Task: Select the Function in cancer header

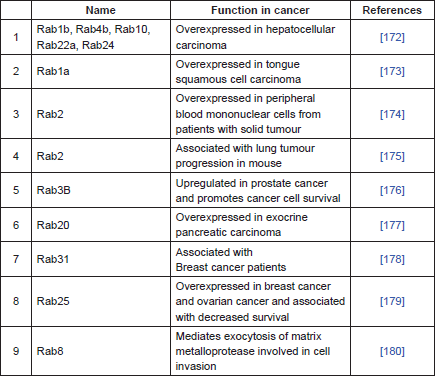Action: [260, 10]
